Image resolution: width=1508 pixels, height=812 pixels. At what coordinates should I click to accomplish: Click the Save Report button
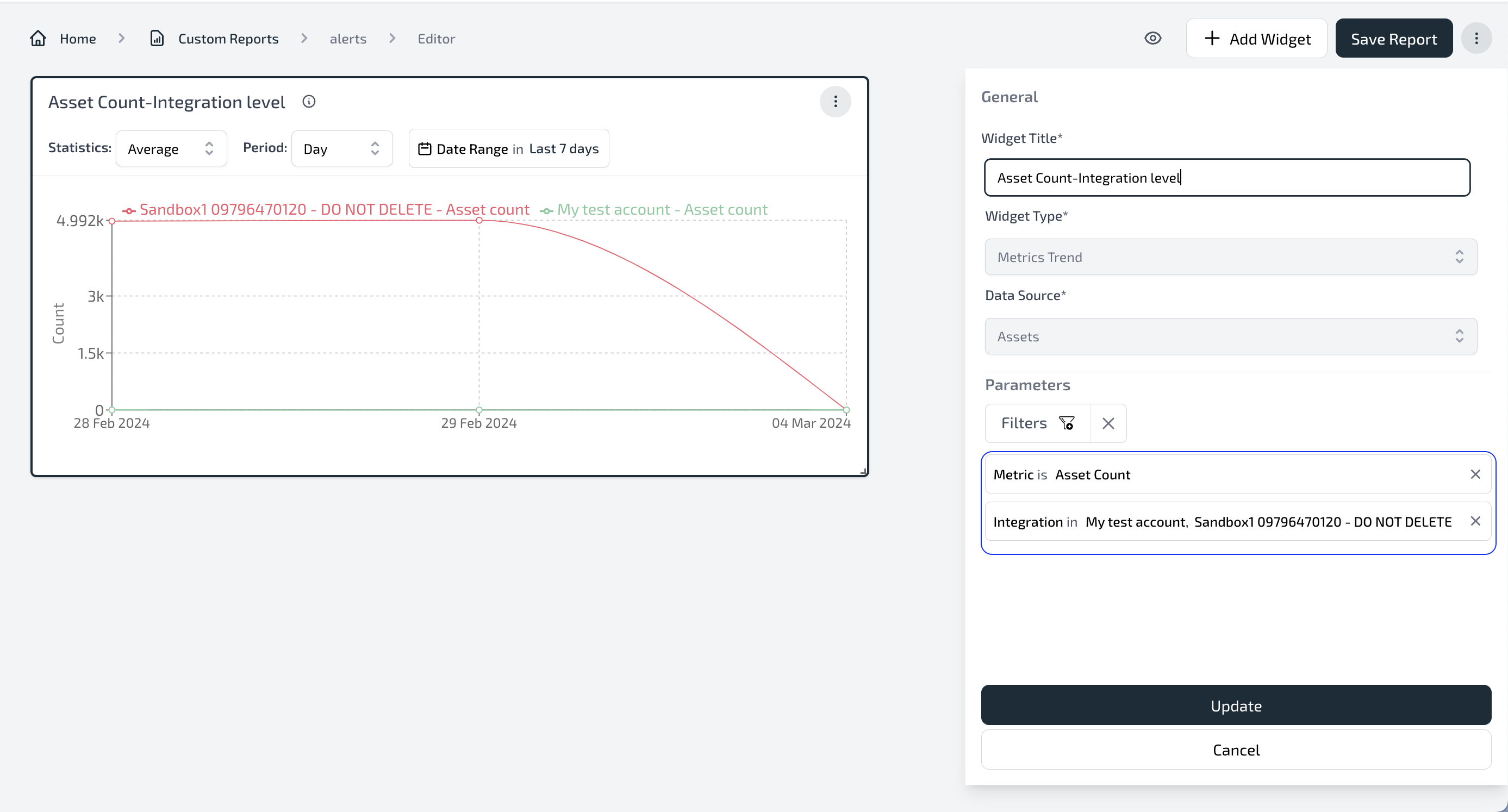tap(1393, 39)
